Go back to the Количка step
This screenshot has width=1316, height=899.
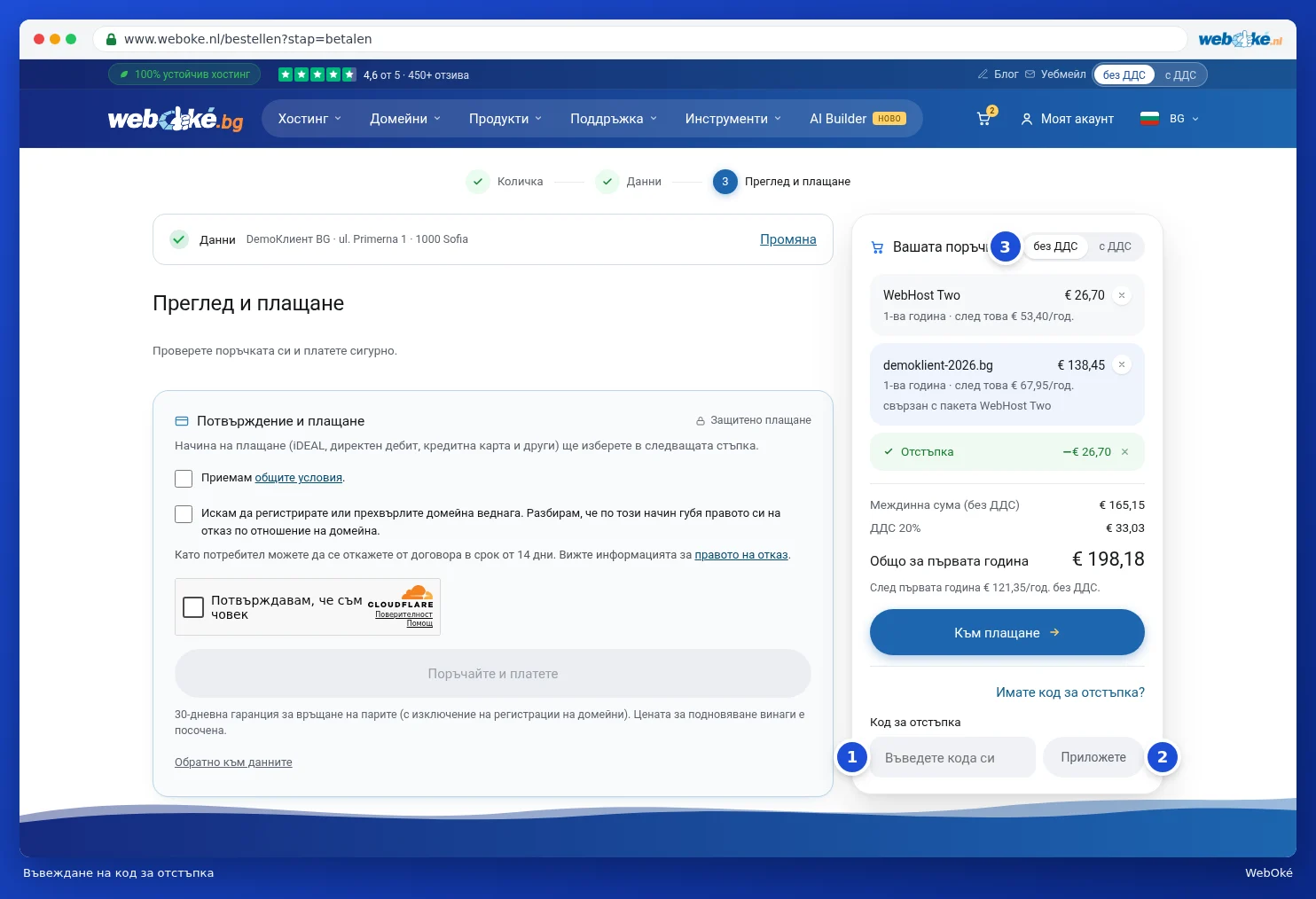505,182
